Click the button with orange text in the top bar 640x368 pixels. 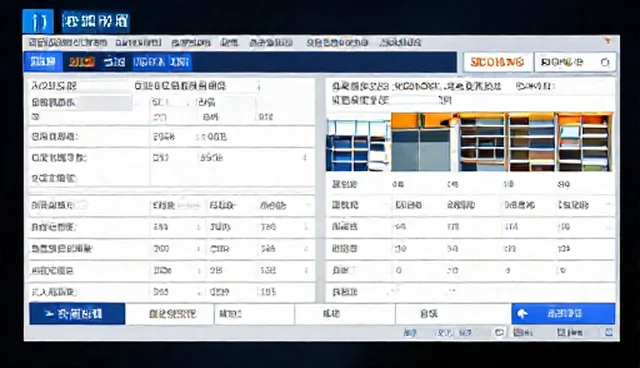click(497, 62)
